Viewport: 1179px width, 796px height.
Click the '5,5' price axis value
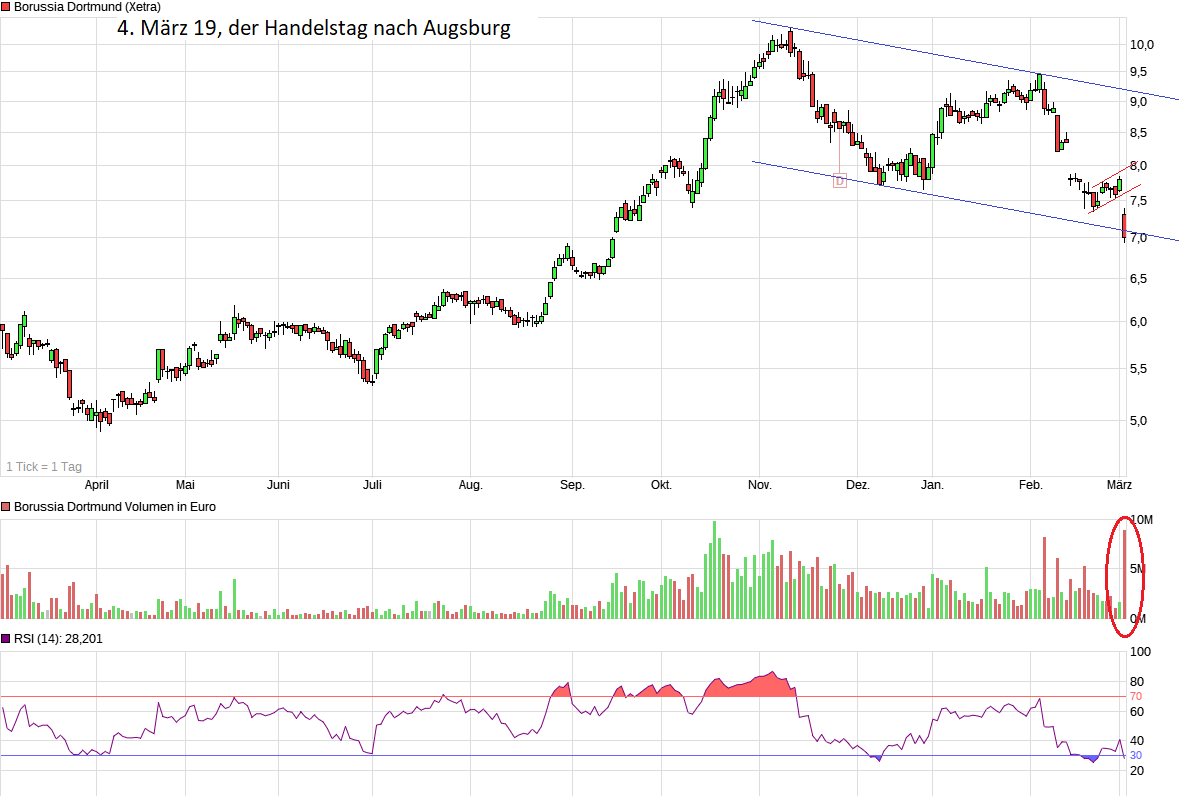(1138, 369)
